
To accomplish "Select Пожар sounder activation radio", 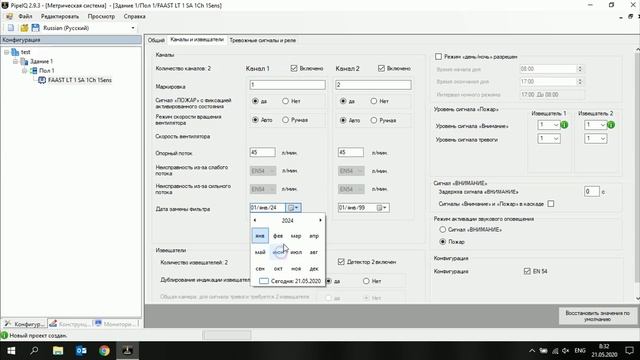I will pyautogui.click(x=442, y=242).
